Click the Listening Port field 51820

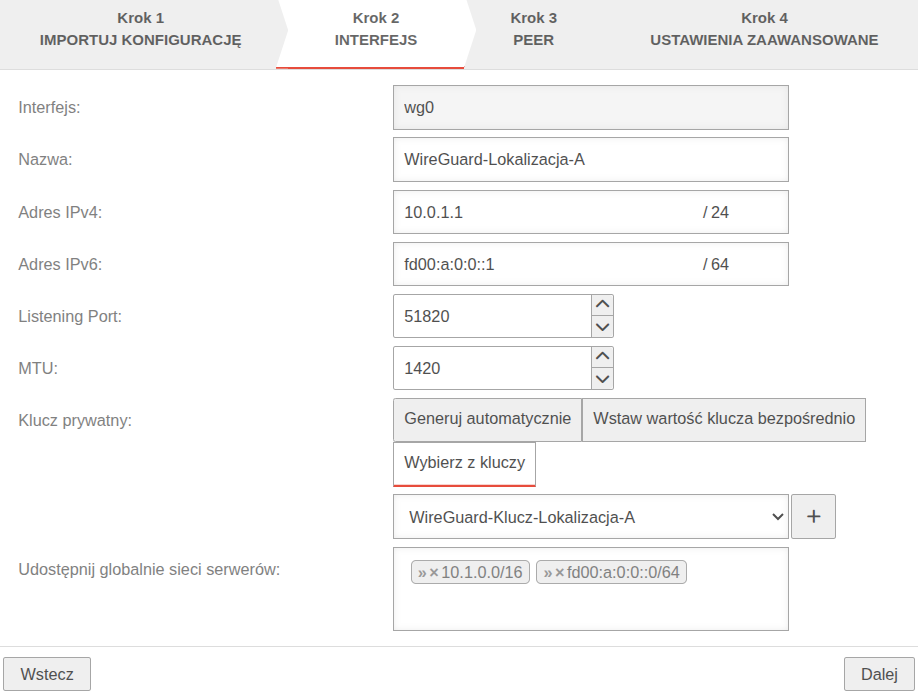[x=492, y=316]
